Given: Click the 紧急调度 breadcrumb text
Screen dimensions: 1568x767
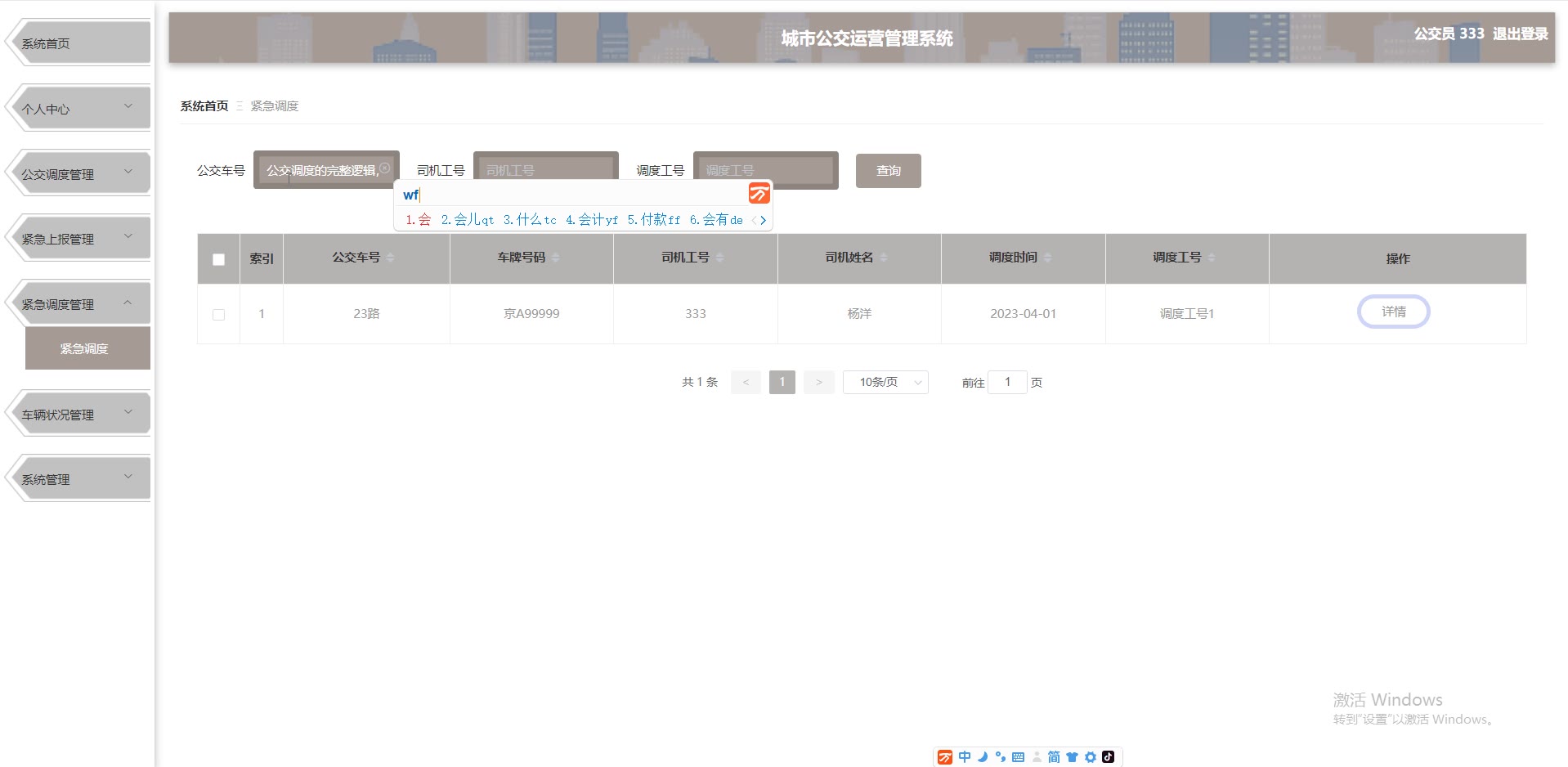Looking at the screenshot, I should (275, 106).
